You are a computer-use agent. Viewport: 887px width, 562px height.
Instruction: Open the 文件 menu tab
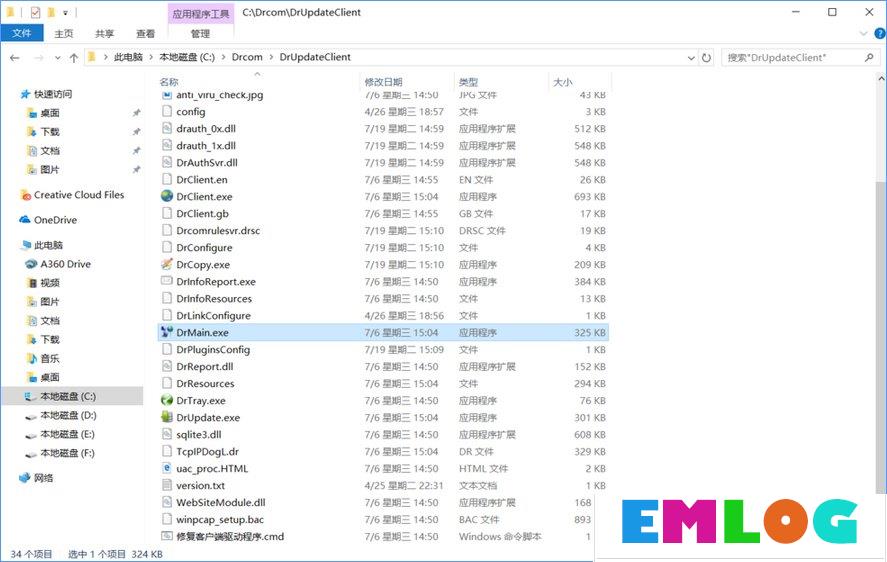[21, 33]
